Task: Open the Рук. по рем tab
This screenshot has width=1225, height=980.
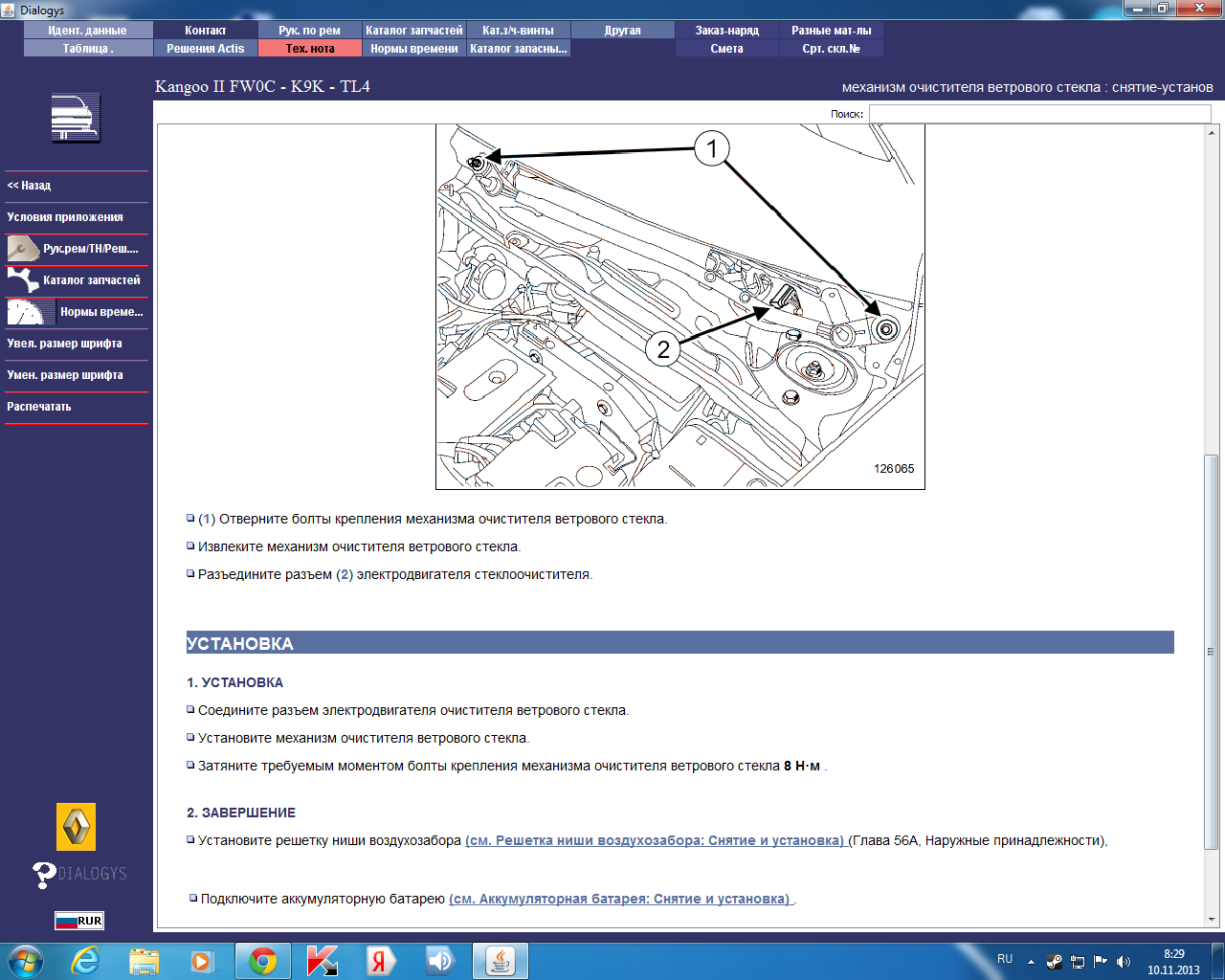Action: [310, 31]
